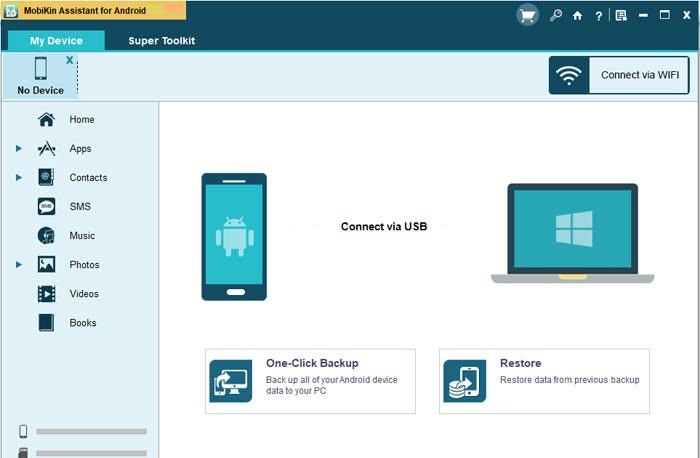The width and height of the screenshot is (700, 458).
Task: Select Contacts label in sidebar
Action: [88, 178]
